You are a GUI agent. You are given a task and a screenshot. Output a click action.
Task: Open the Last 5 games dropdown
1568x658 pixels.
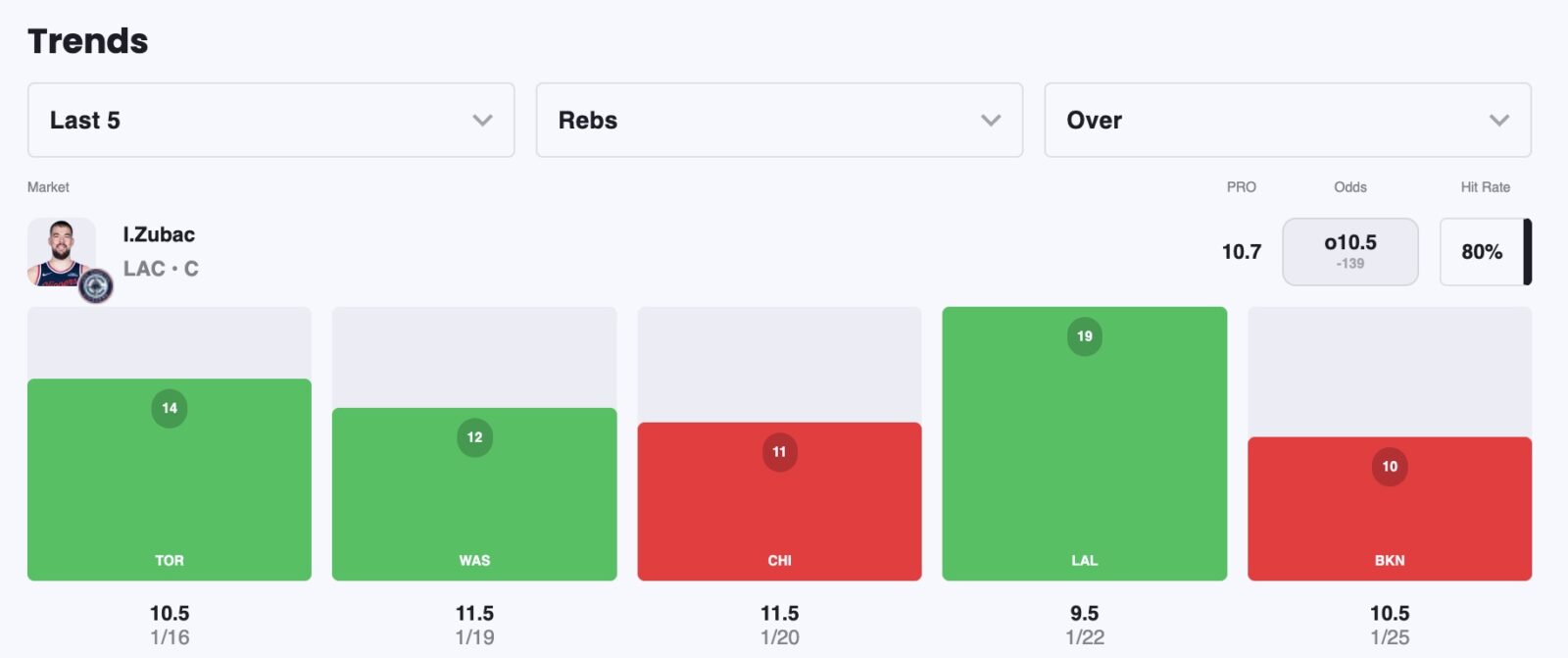pos(270,120)
